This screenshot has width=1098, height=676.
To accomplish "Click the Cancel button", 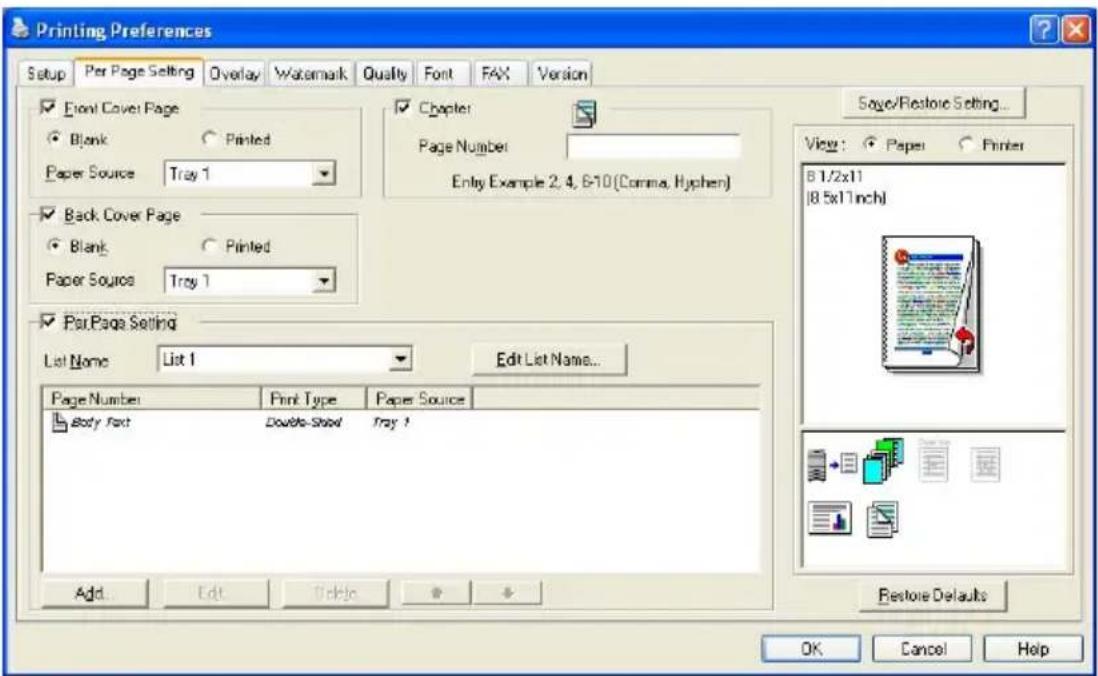I will (922, 649).
